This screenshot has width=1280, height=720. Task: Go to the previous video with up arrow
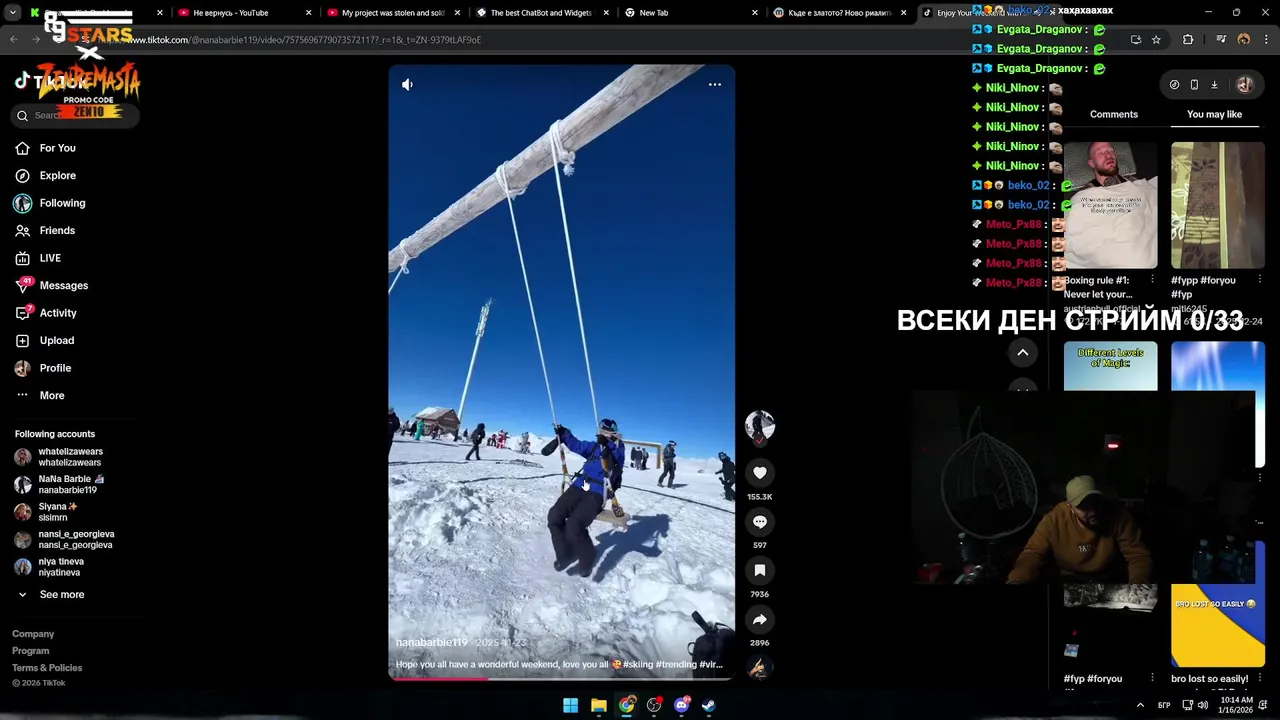point(1023,353)
